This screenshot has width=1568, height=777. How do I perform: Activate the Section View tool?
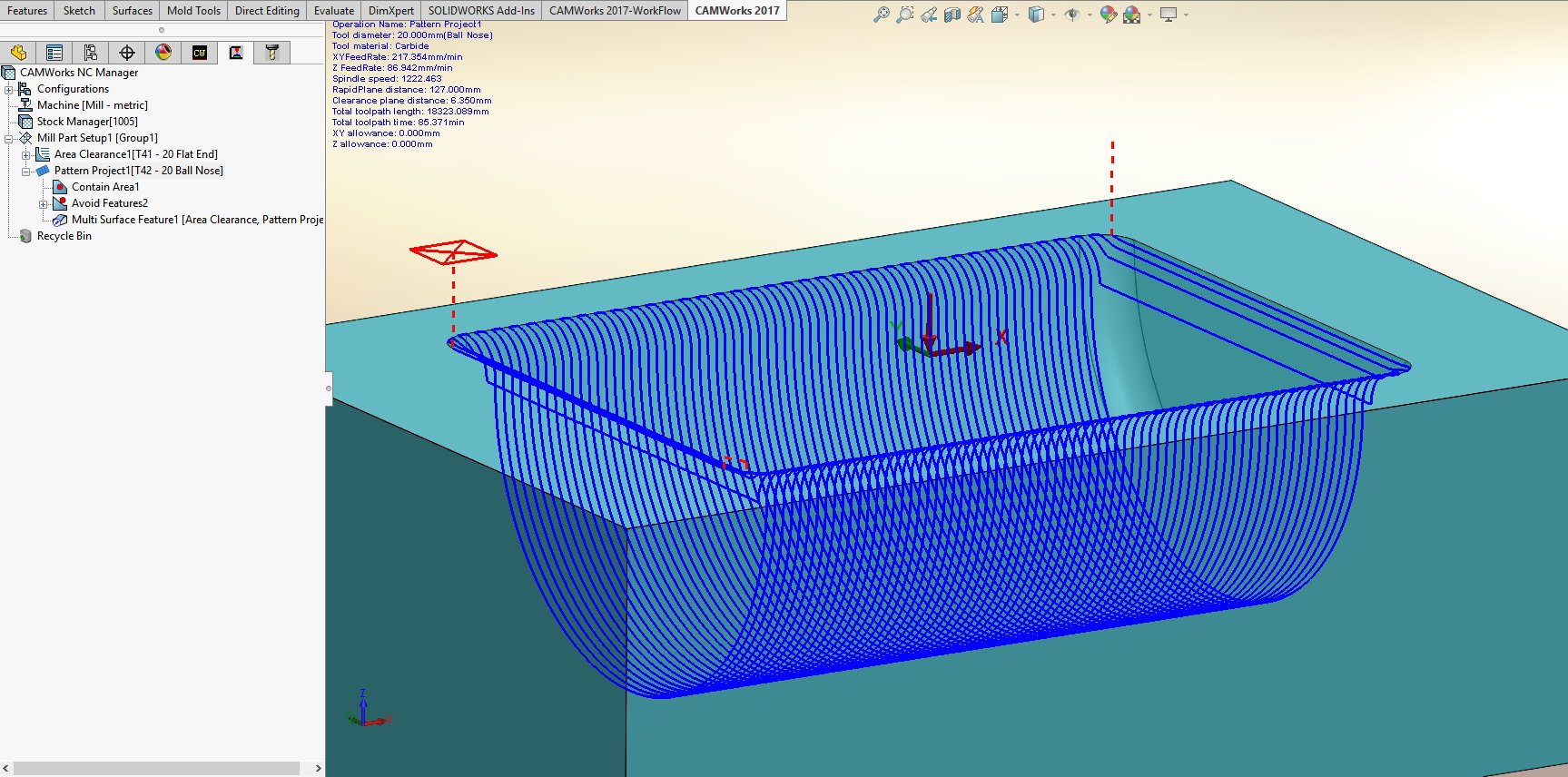click(x=952, y=15)
